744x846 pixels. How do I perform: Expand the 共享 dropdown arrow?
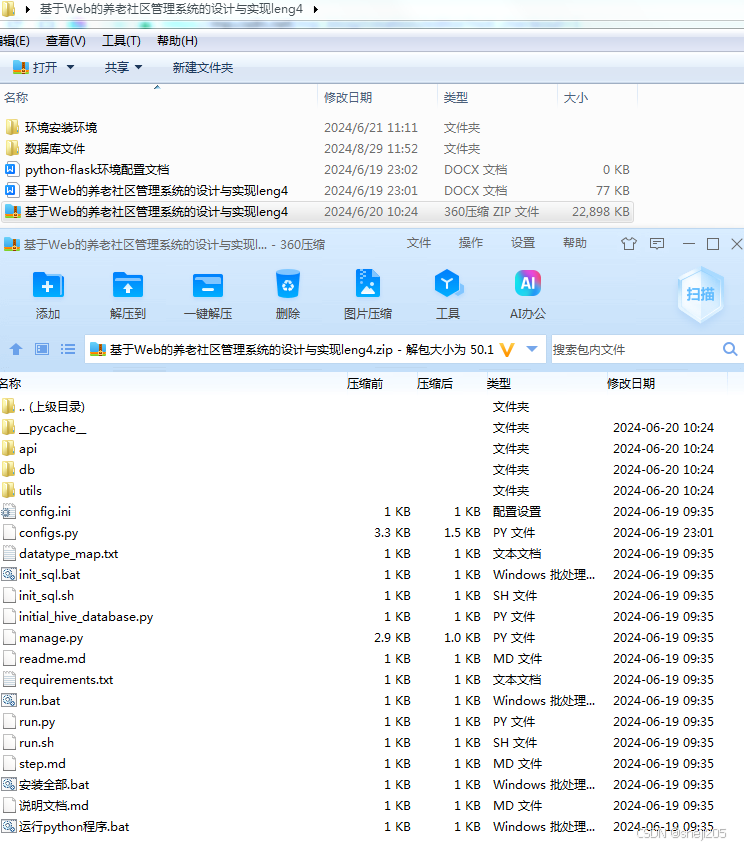pyautogui.click(x=139, y=67)
